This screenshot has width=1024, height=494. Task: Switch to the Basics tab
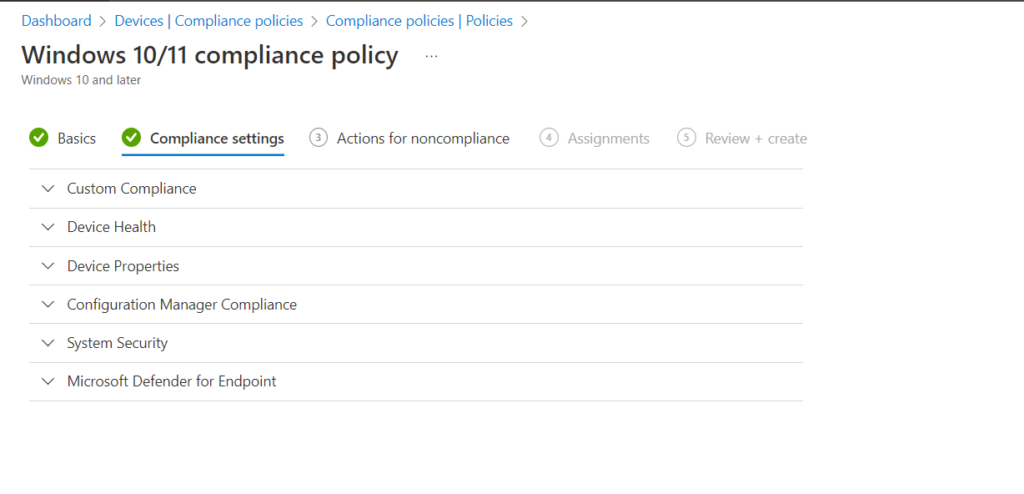pos(76,139)
